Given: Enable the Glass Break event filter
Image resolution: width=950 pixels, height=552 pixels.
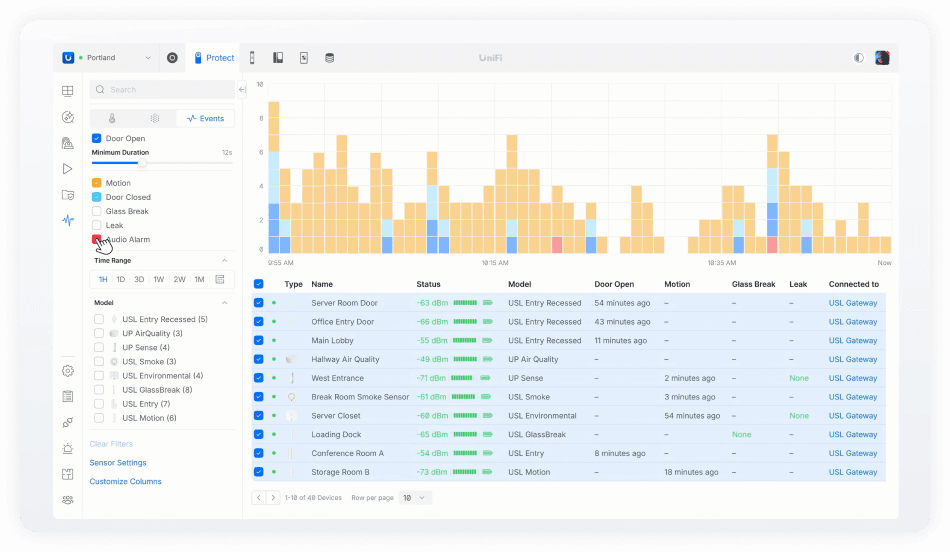Looking at the screenshot, I should point(96,211).
